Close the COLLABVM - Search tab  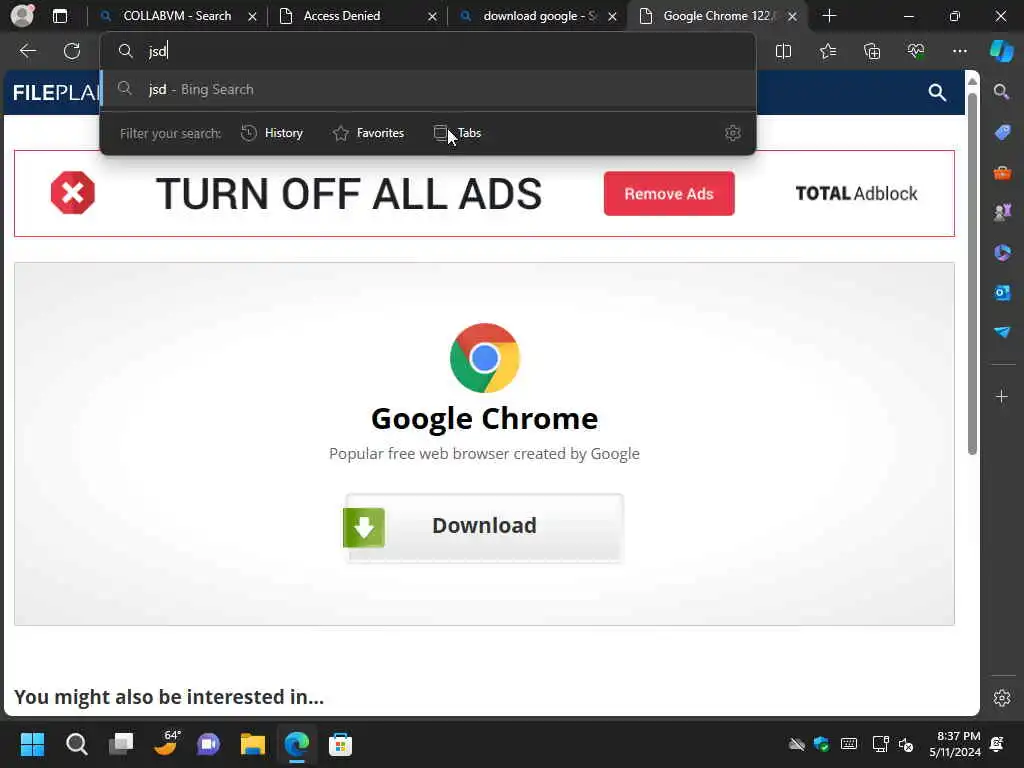(252, 16)
